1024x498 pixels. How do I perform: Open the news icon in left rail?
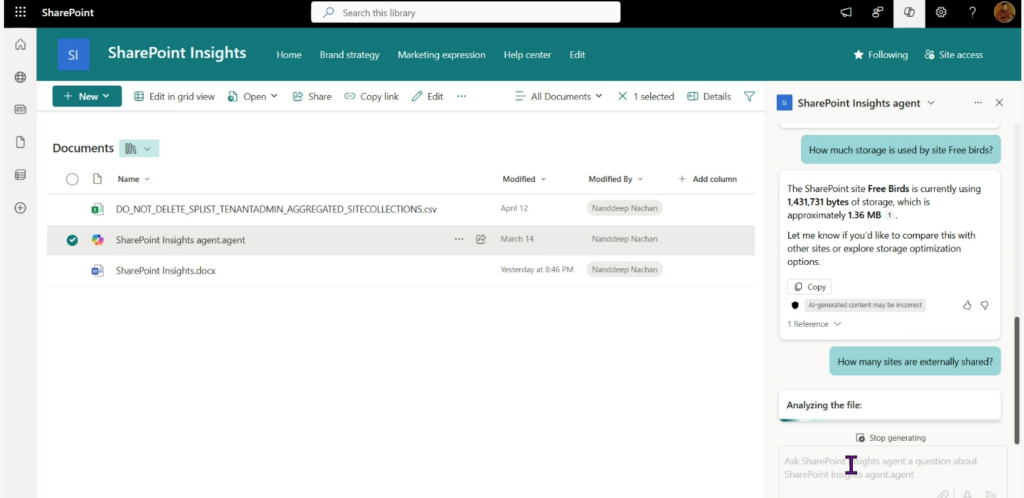[20, 110]
